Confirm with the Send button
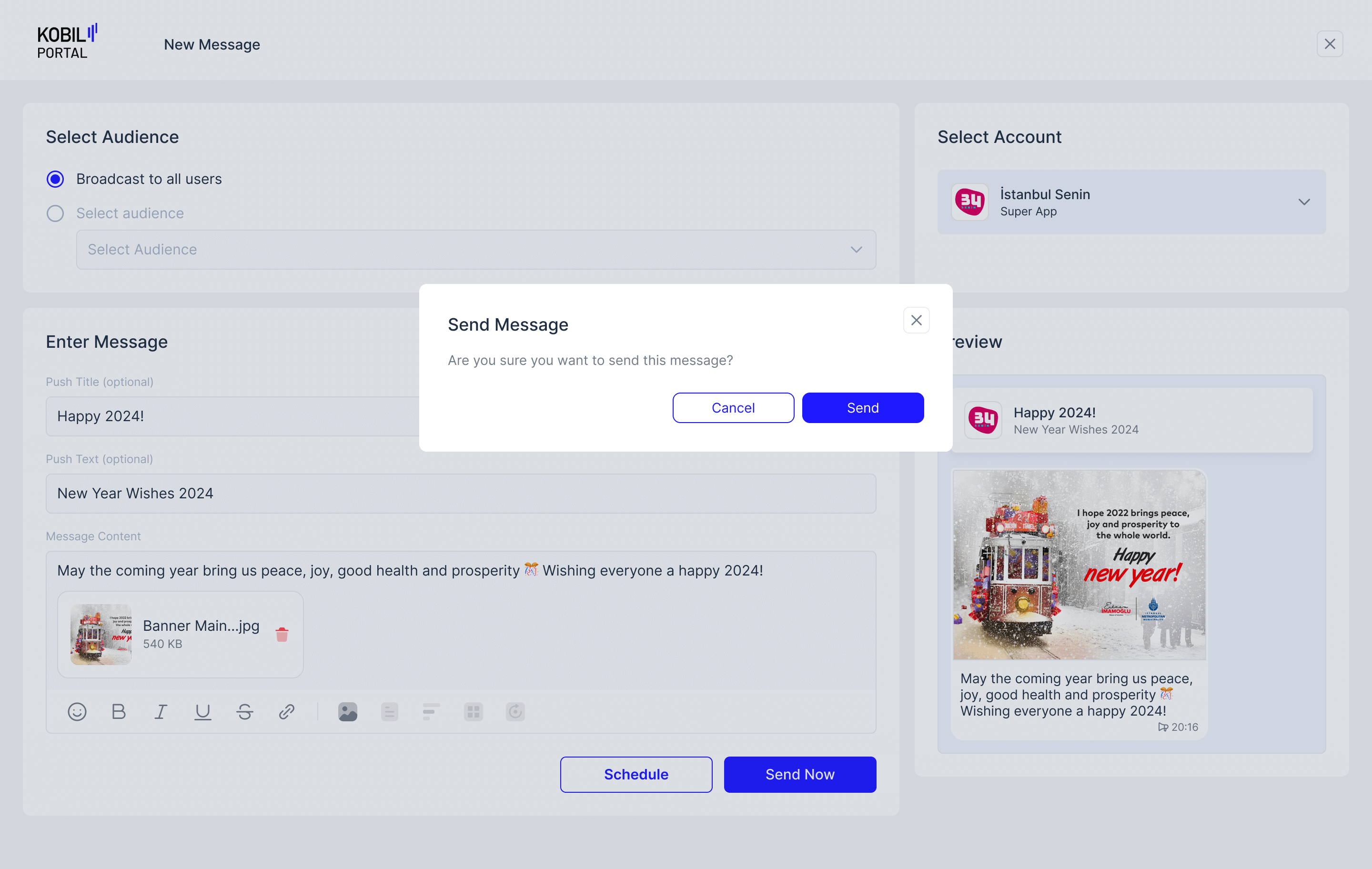1372x869 pixels. (x=862, y=408)
